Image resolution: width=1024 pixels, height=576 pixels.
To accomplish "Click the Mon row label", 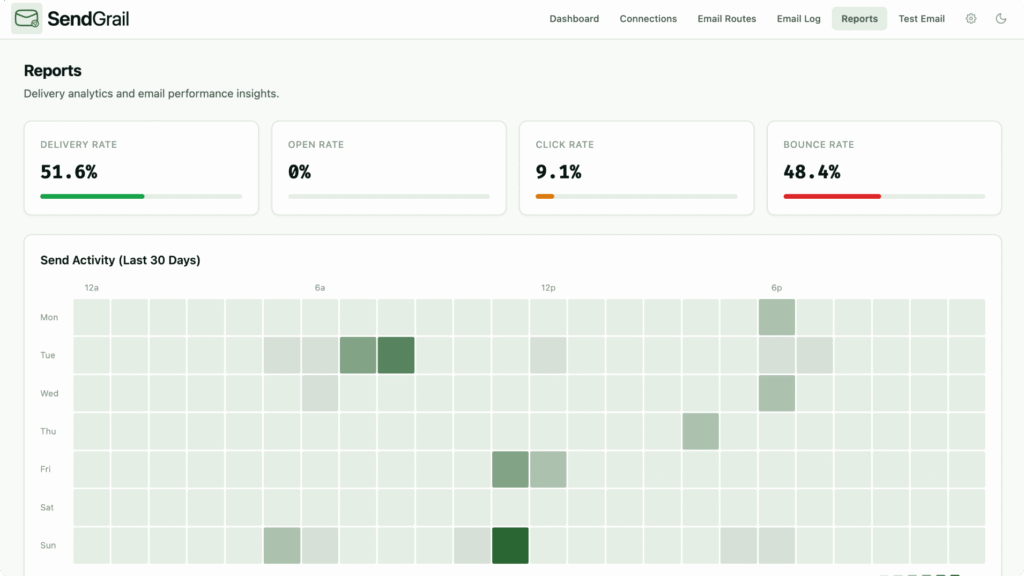I will click(49, 317).
